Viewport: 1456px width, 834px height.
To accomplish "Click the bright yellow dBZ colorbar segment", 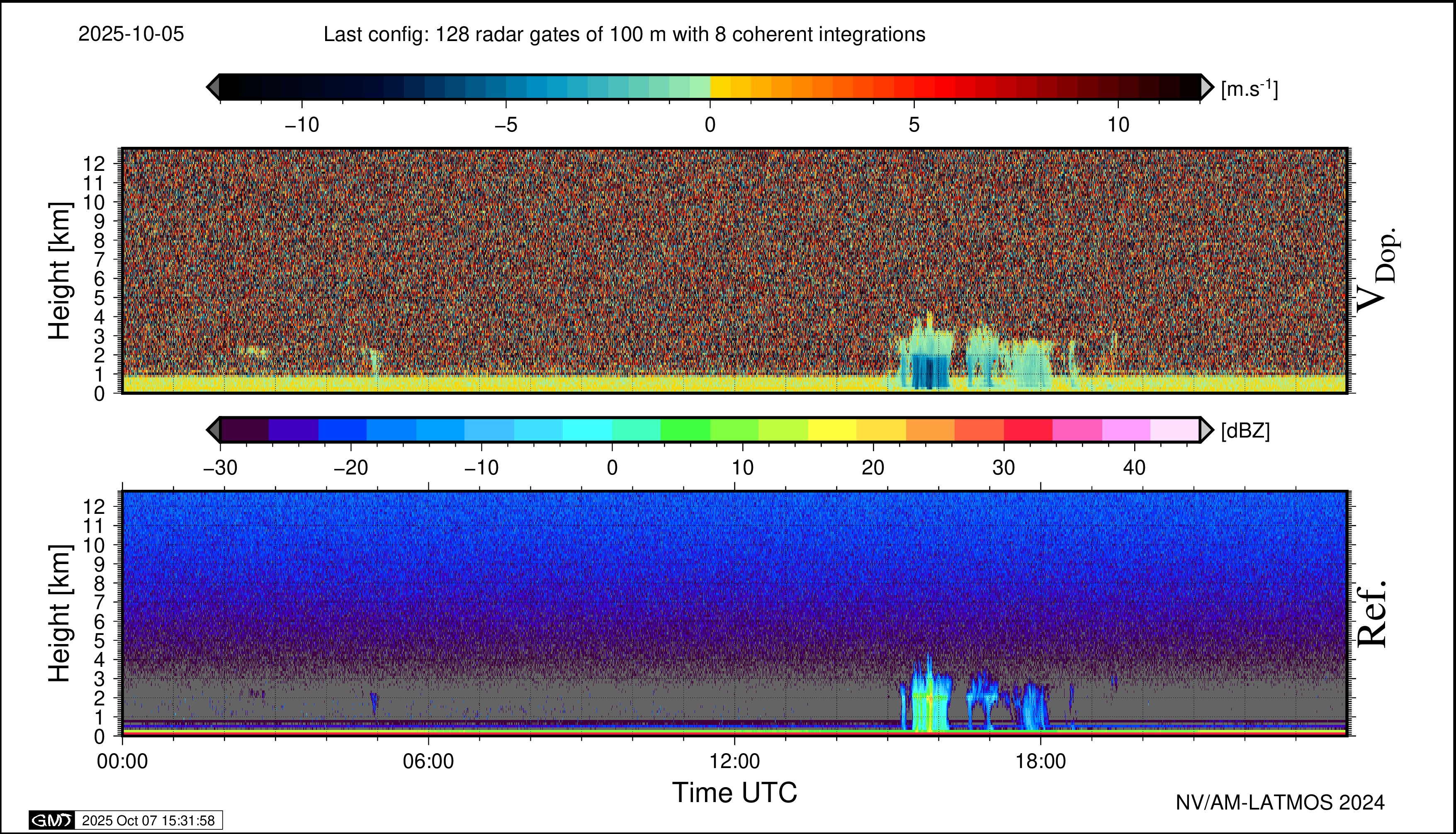I will tap(832, 430).
